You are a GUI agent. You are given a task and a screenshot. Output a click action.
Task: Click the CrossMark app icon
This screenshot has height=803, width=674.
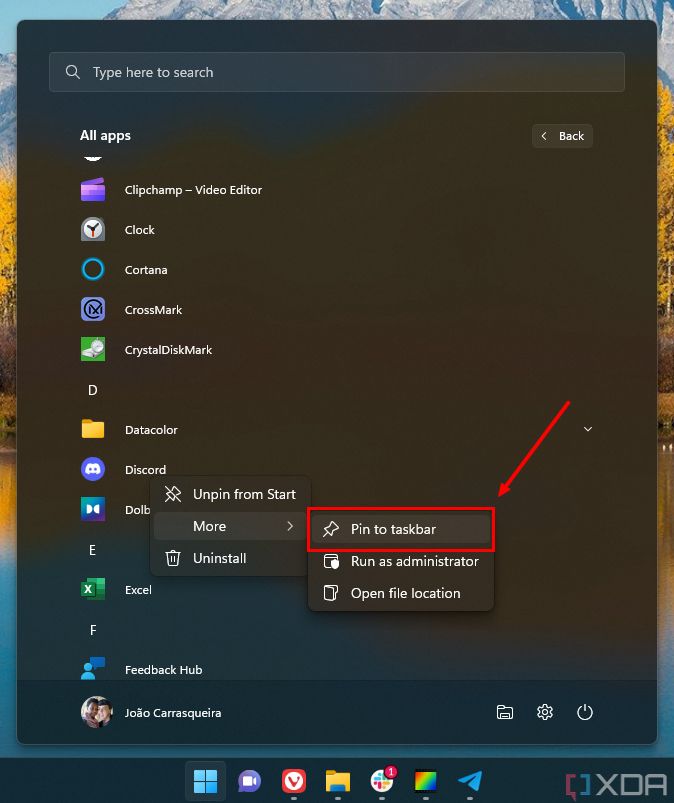tap(93, 309)
